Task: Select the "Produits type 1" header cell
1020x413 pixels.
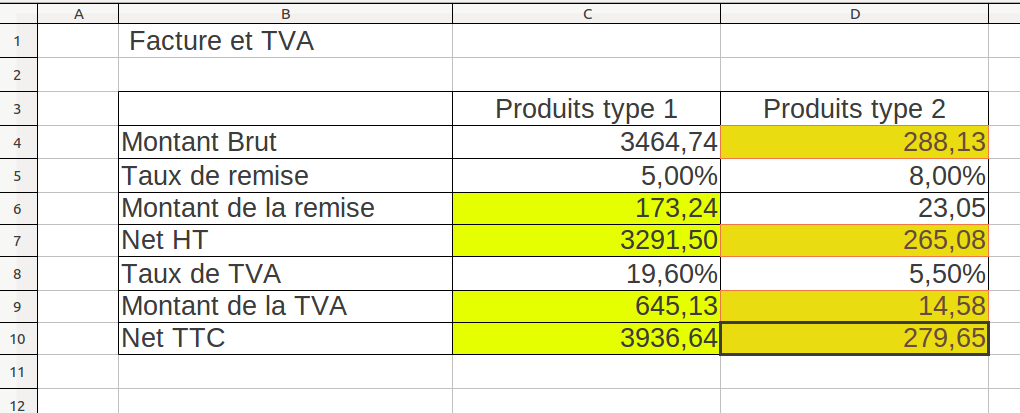Action: click(x=586, y=109)
